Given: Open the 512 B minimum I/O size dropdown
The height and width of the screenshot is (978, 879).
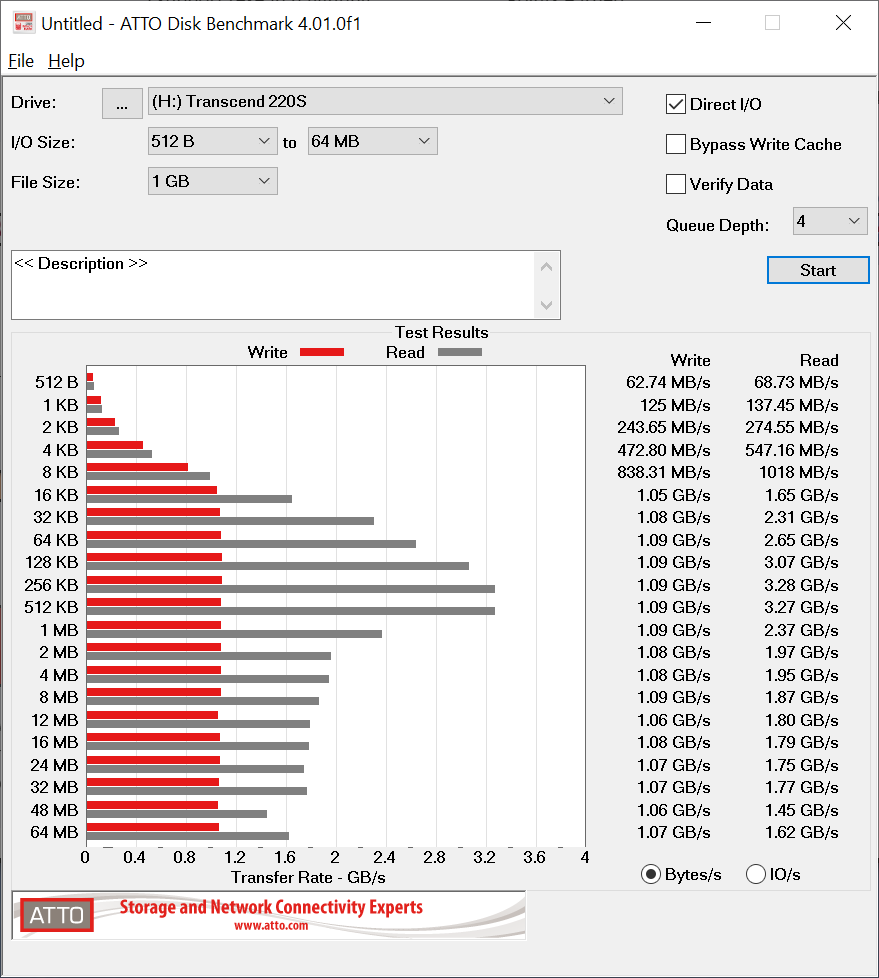Looking at the screenshot, I should (x=212, y=141).
